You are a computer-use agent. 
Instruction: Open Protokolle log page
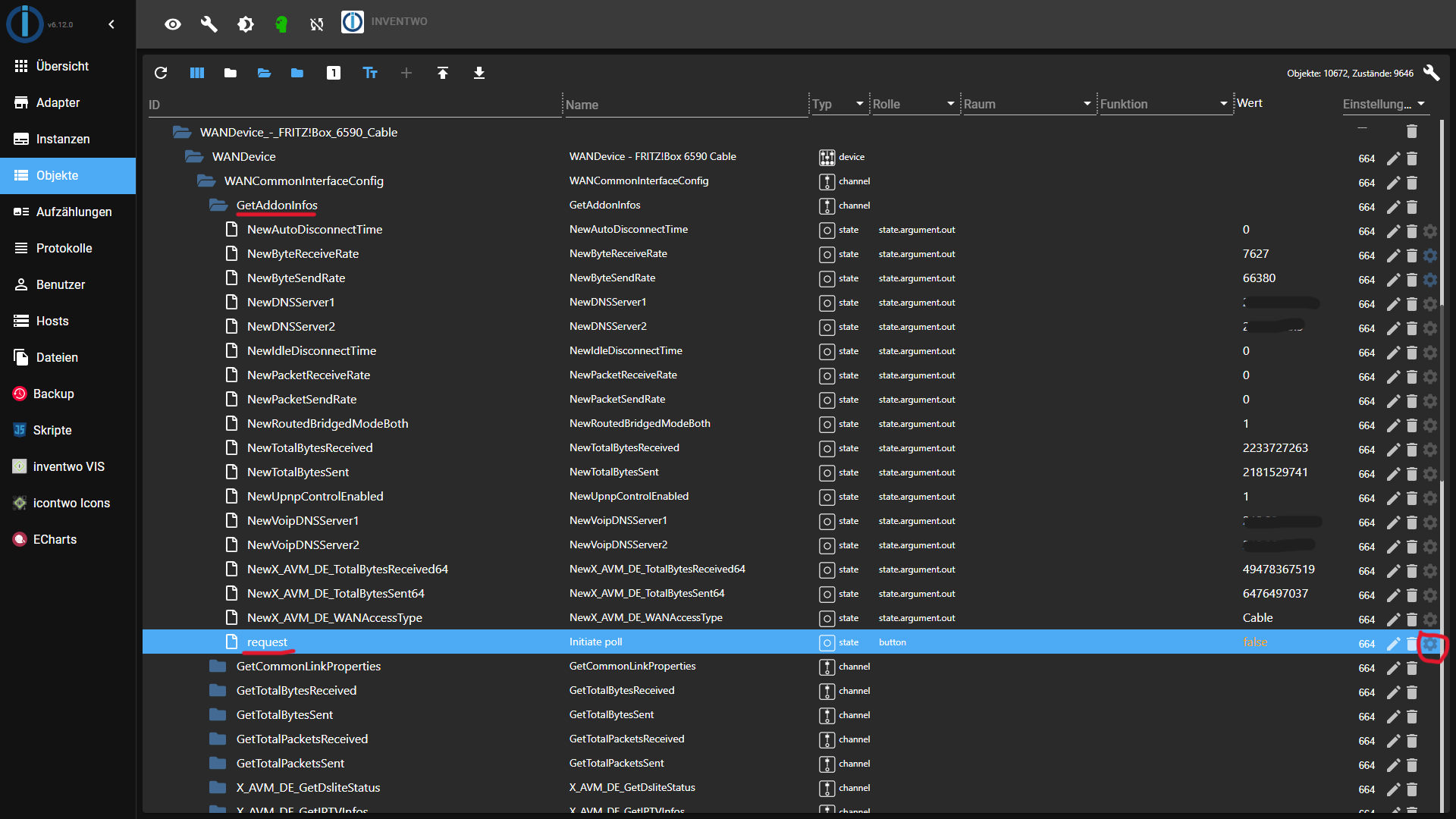(68, 248)
